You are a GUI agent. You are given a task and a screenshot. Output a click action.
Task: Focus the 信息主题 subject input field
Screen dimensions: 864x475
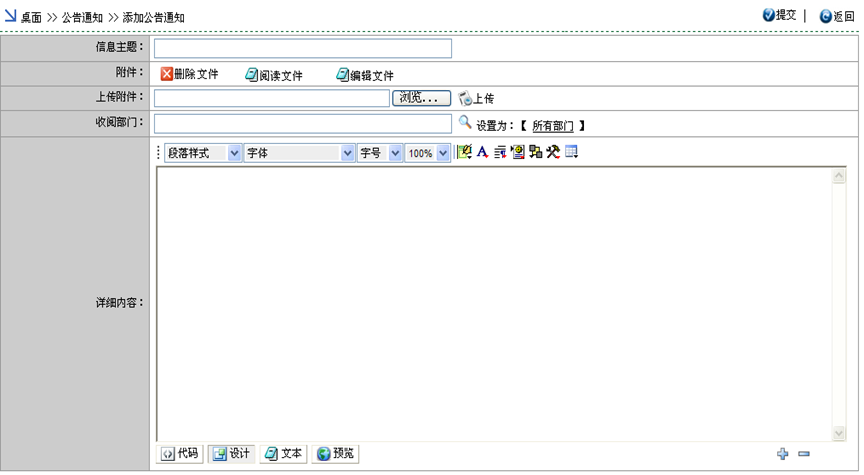[x=303, y=48]
